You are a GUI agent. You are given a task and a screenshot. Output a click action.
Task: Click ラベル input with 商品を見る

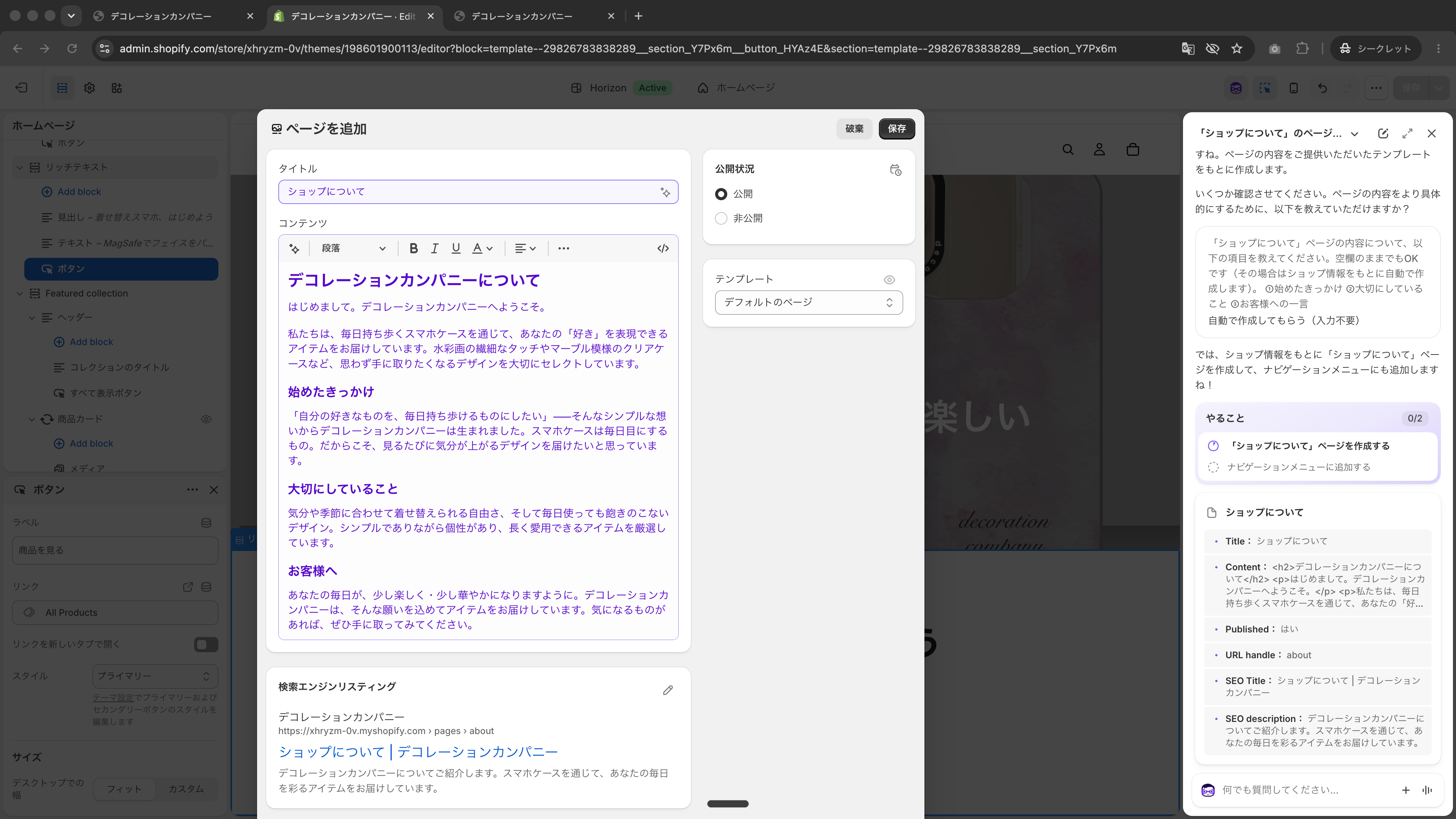pyautogui.click(x=115, y=551)
